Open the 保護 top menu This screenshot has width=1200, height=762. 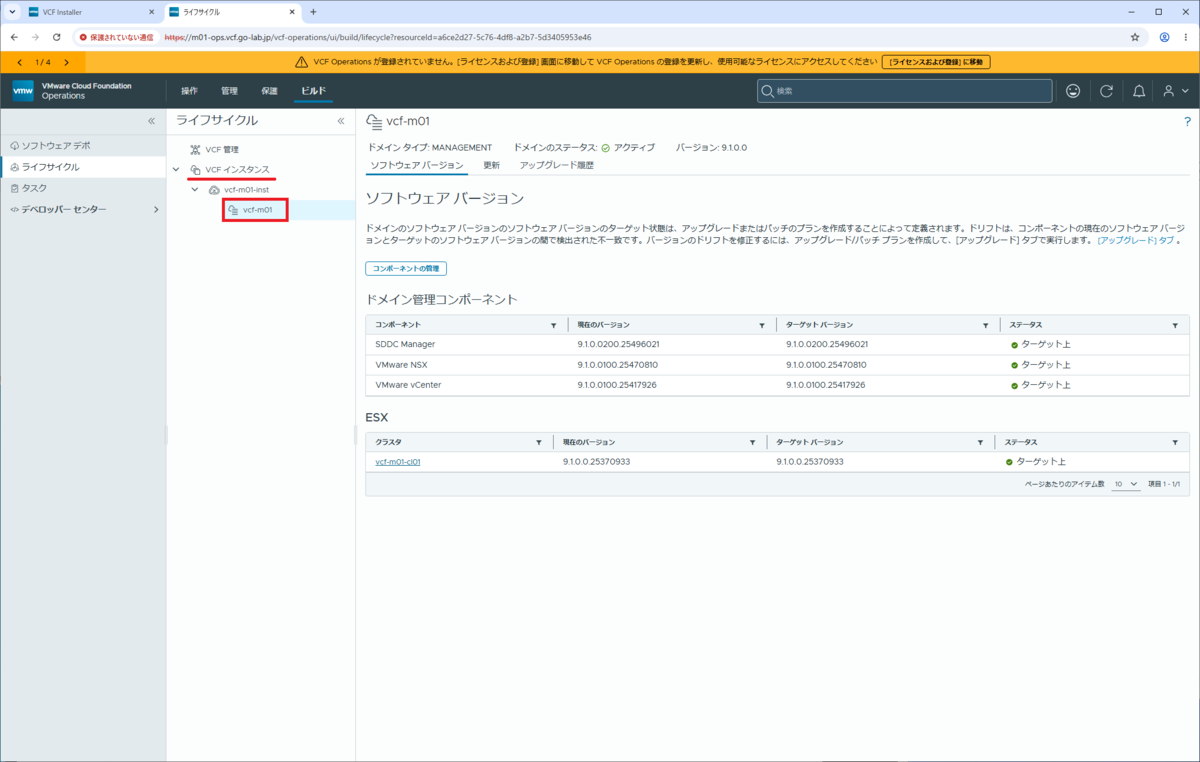point(269,91)
